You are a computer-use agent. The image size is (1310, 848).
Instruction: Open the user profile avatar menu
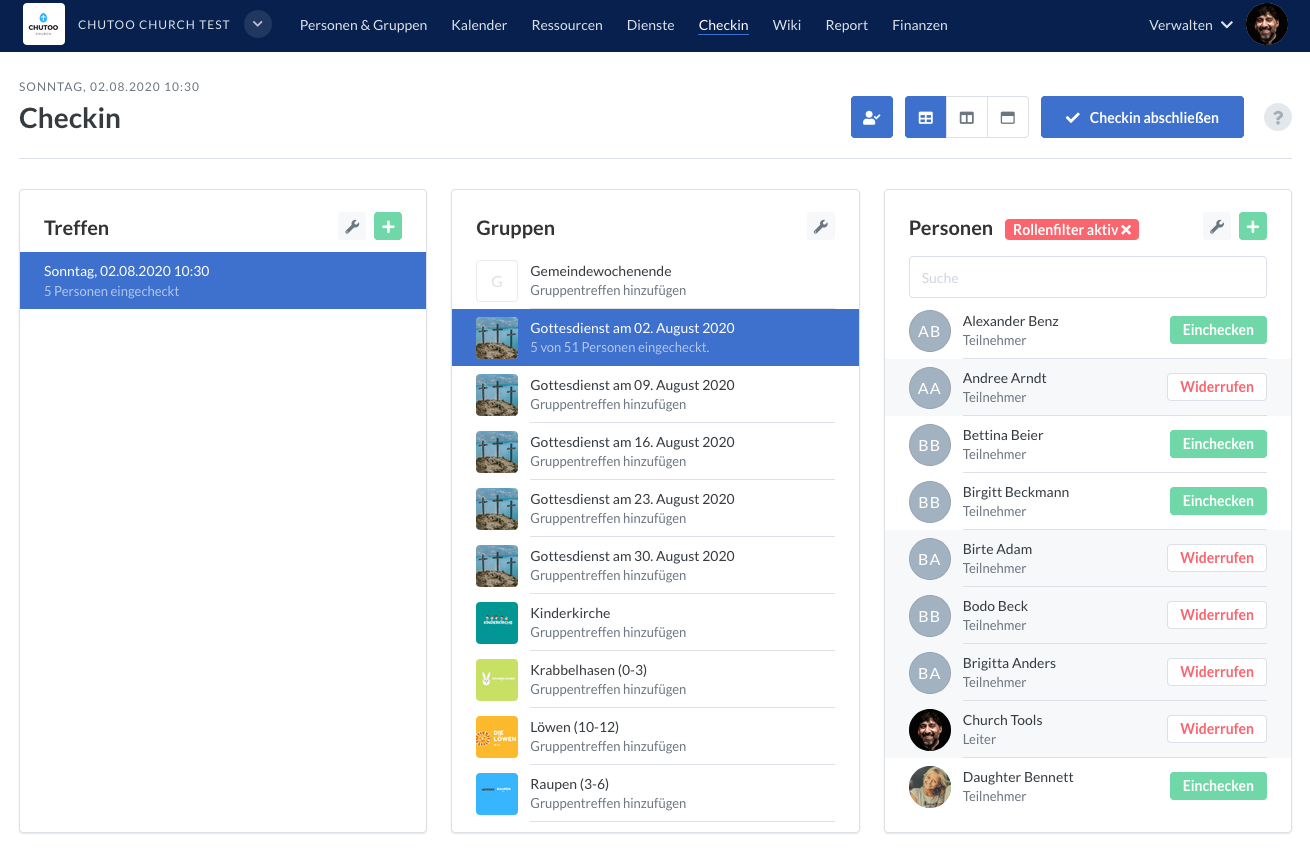point(1267,24)
